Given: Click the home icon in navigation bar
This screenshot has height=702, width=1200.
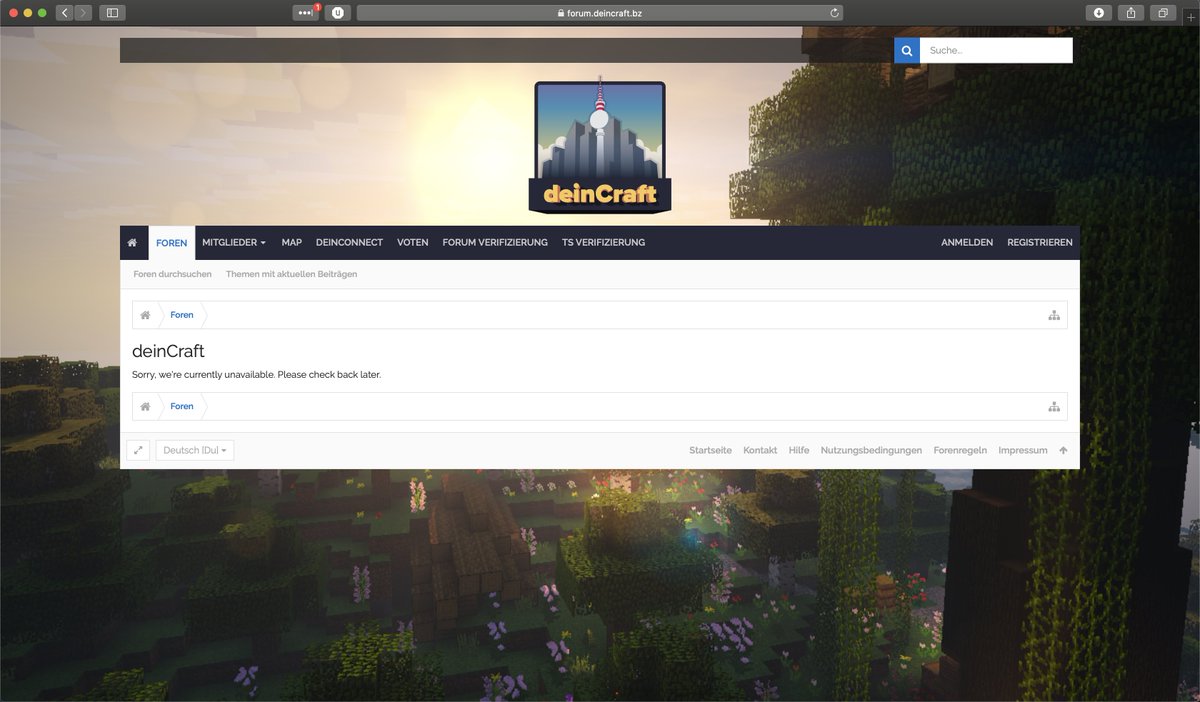Looking at the screenshot, I should coord(132,243).
